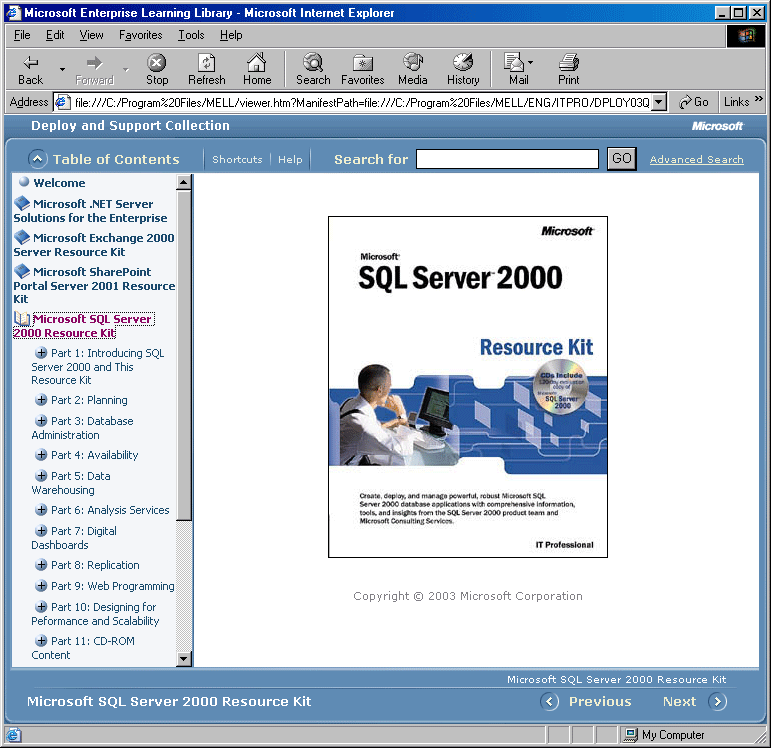Click the book icon for SharePoint Portal Server
This screenshot has width=771, height=748.
click(22, 270)
